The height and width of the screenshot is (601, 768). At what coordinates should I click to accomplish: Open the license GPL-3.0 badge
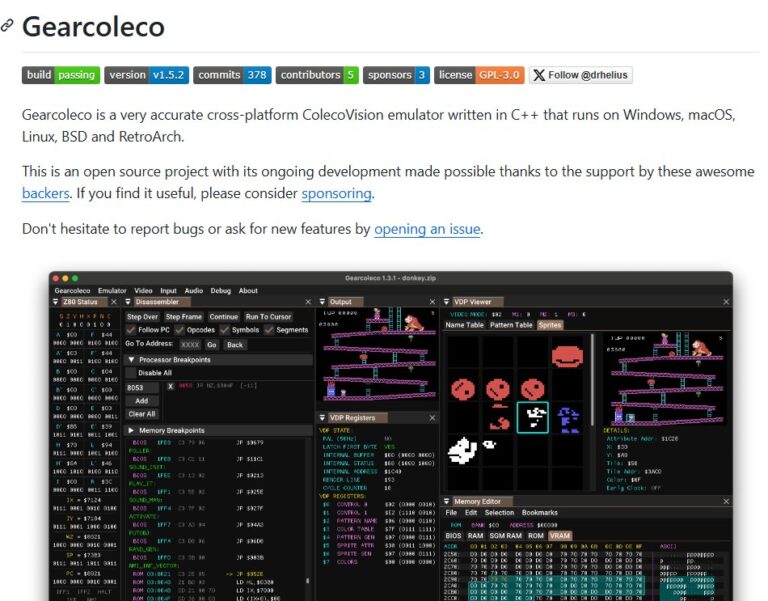[x=479, y=75]
